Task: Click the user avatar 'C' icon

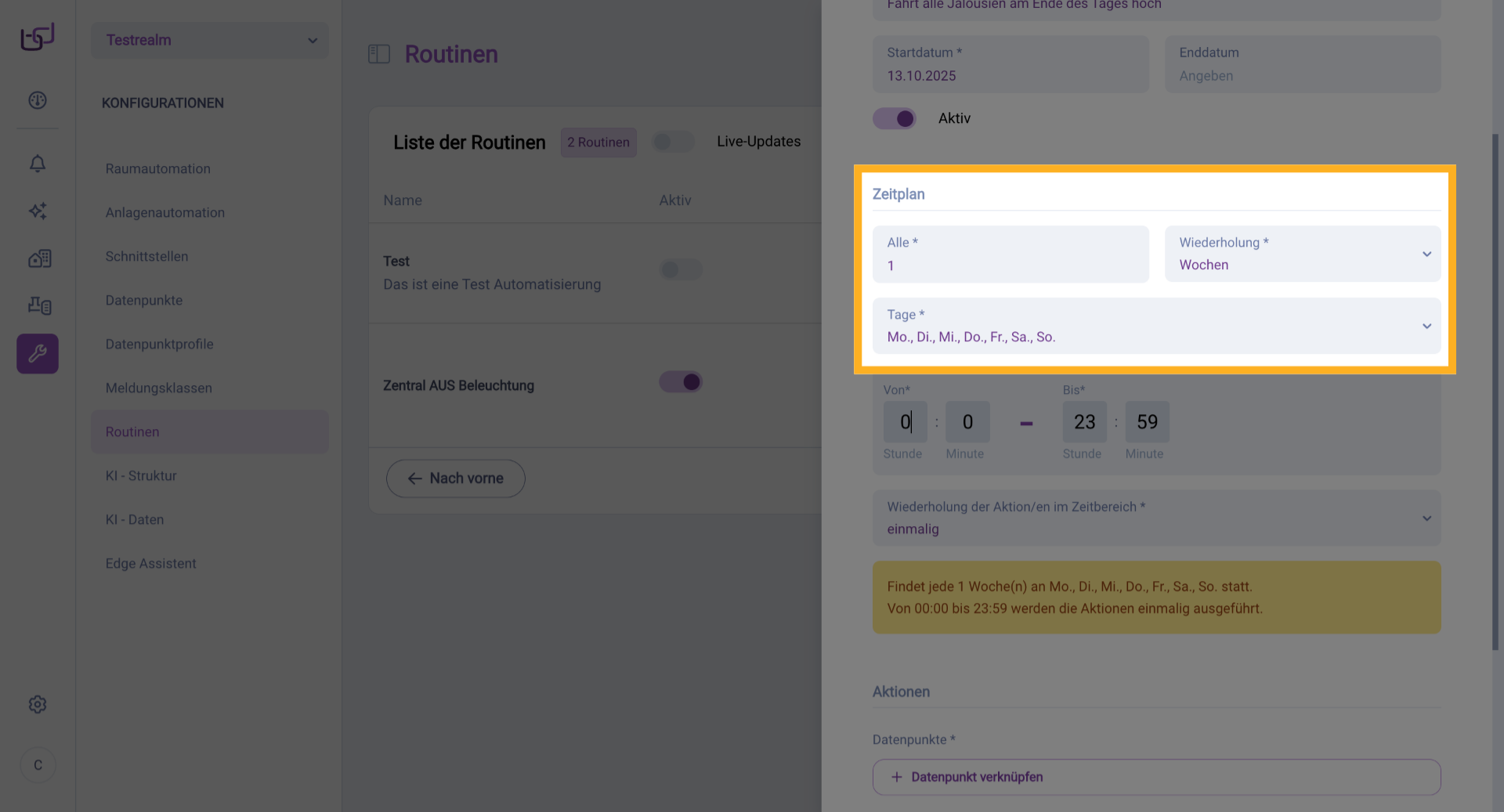Action: [x=38, y=765]
